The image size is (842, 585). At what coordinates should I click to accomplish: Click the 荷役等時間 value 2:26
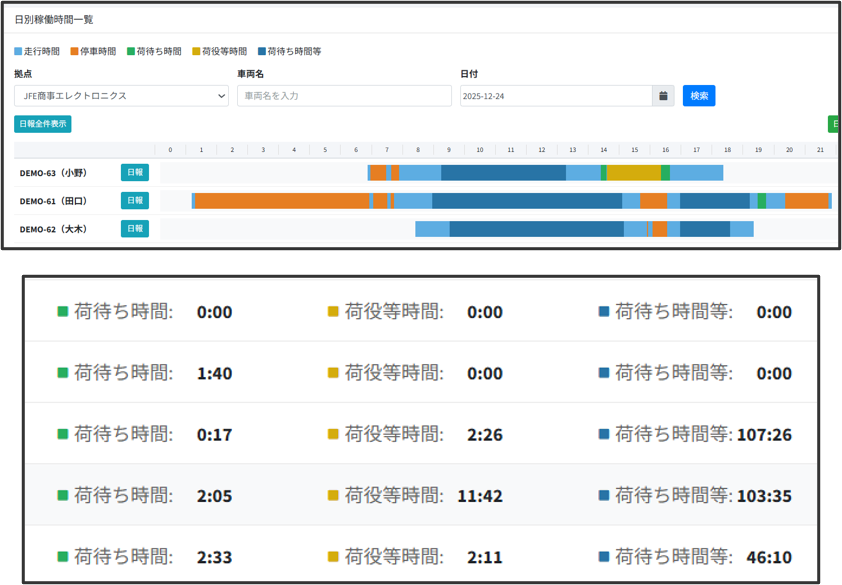(485, 435)
